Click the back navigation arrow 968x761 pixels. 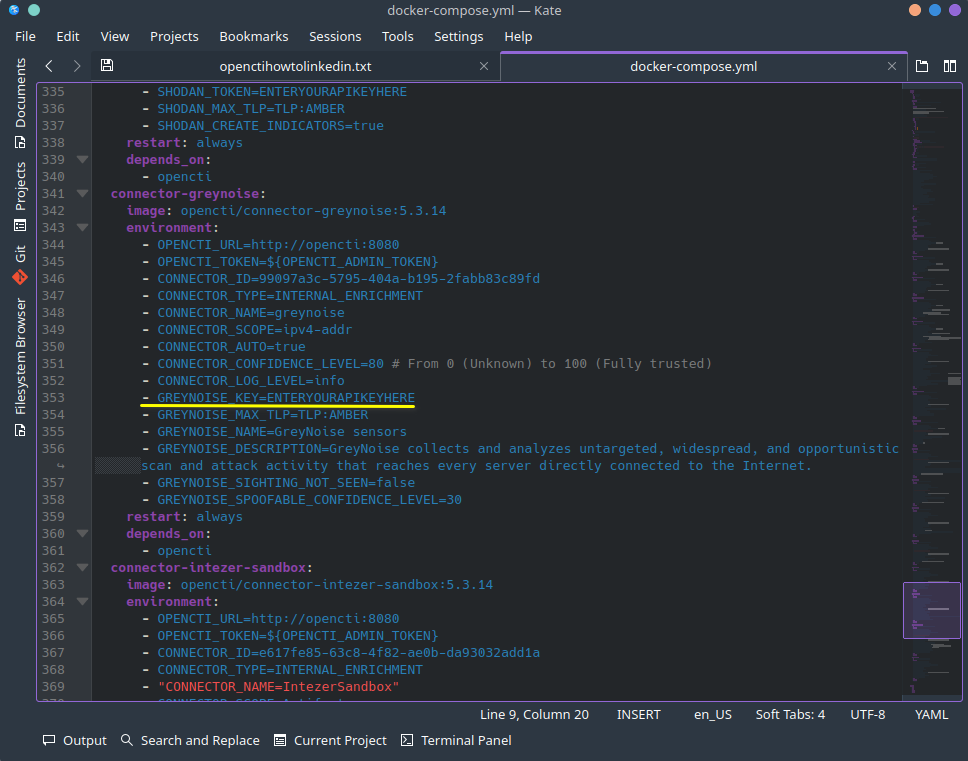tap(49, 66)
